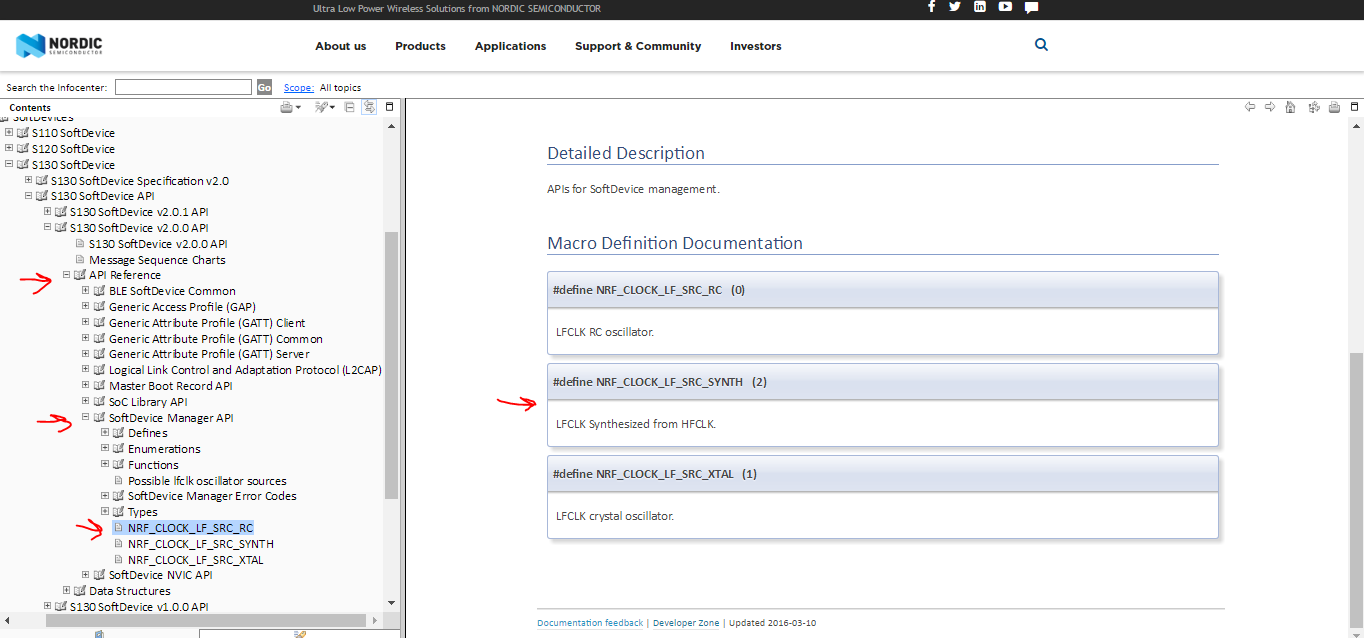Image resolution: width=1364 pixels, height=638 pixels.
Task: Open SoftDevice Manager Error Codes topic
Action: coord(212,496)
